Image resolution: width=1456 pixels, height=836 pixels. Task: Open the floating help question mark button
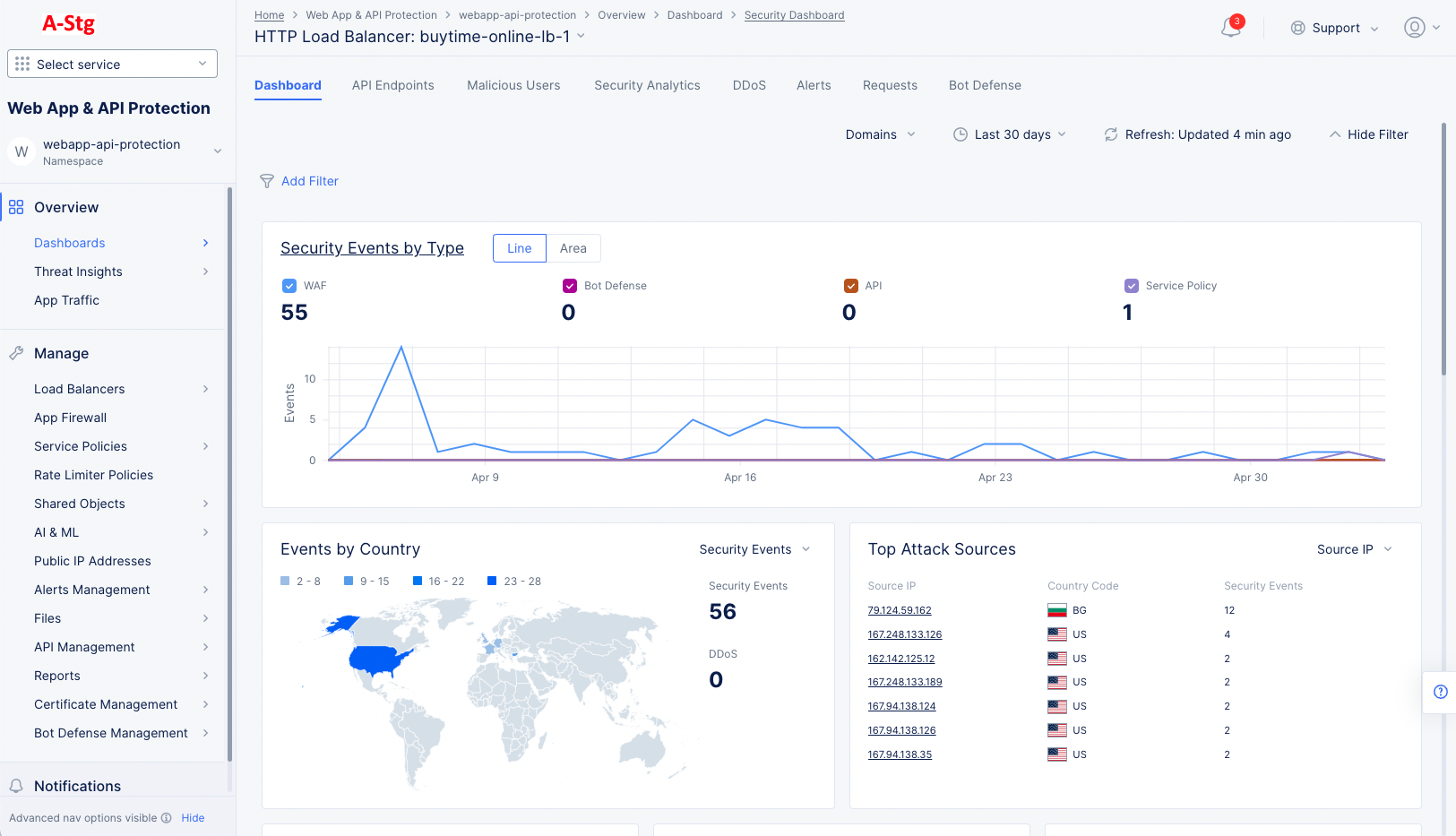[1441, 692]
